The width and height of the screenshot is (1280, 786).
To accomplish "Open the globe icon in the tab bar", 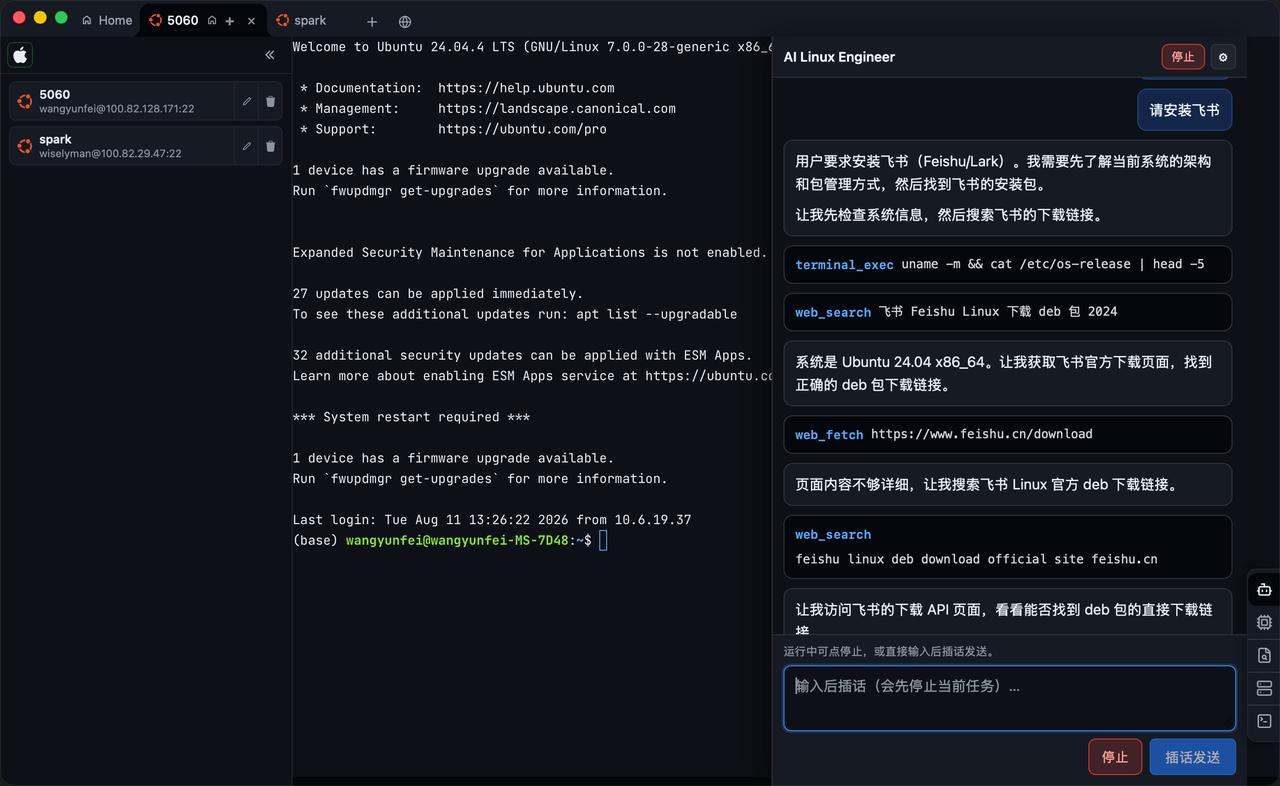I will 405,21.
